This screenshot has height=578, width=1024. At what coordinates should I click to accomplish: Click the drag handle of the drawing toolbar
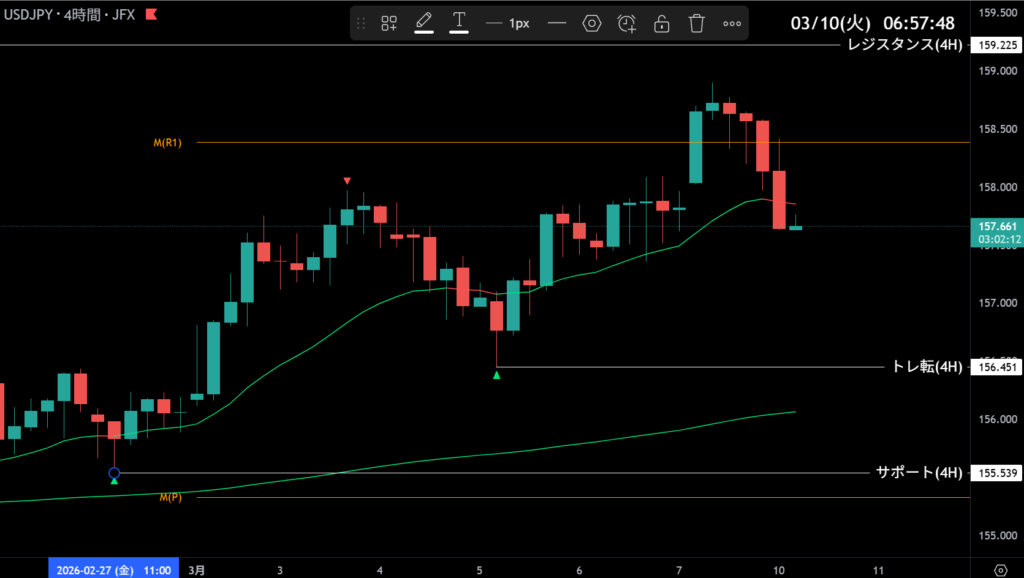coord(361,23)
